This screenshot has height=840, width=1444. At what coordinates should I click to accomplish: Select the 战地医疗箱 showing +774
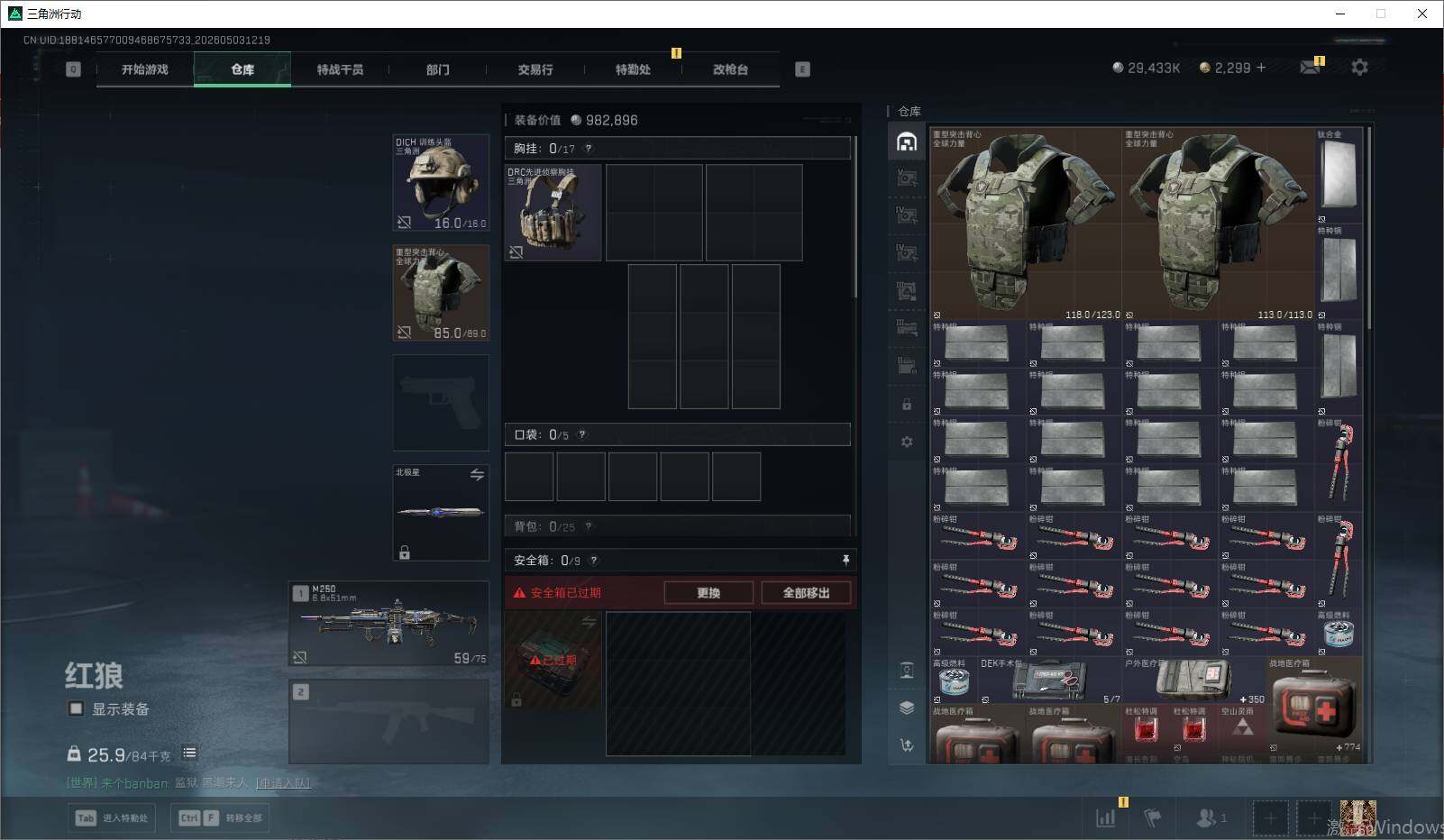tap(1315, 705)
